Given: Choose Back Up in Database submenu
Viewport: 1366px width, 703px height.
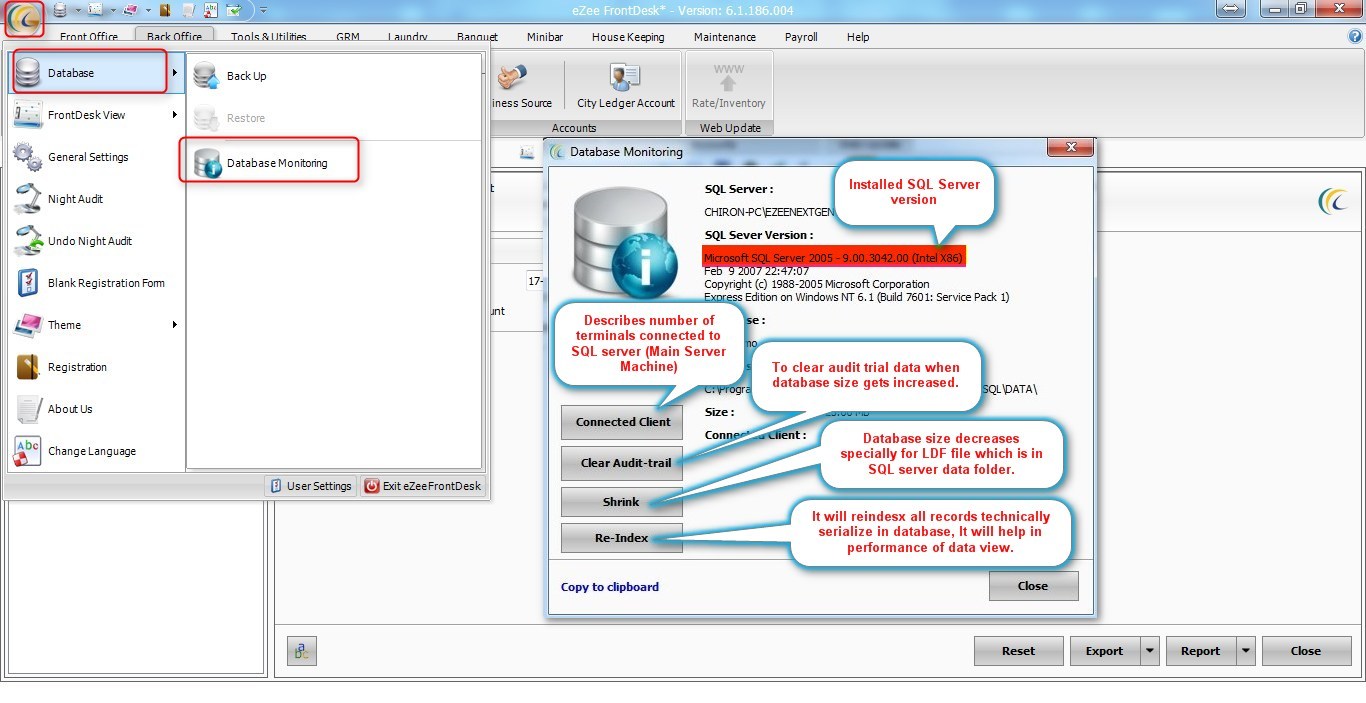Looking at the screenshot, I should [334, 76].
